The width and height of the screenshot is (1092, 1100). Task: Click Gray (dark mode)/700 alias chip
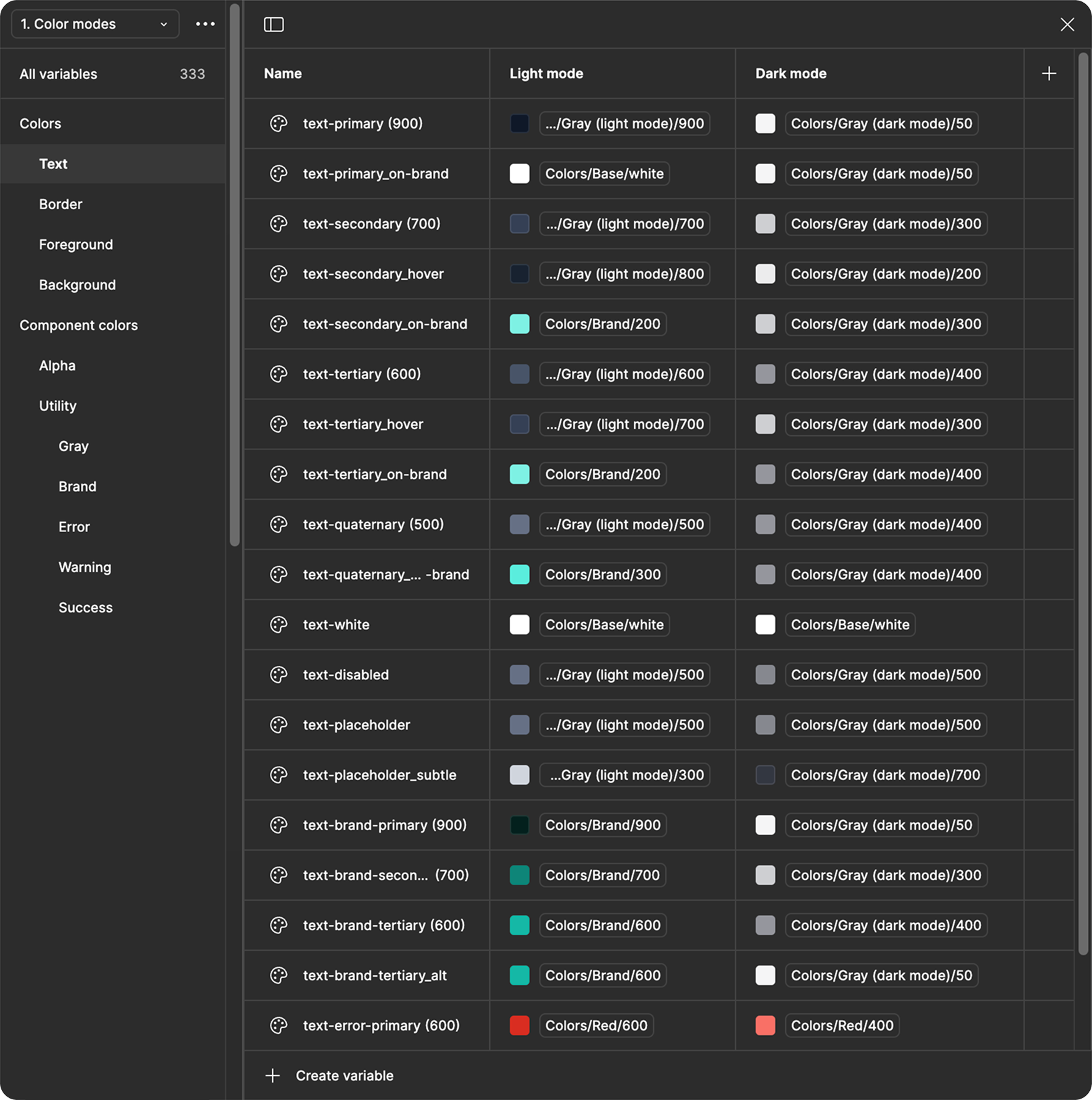tap(885, 775)
